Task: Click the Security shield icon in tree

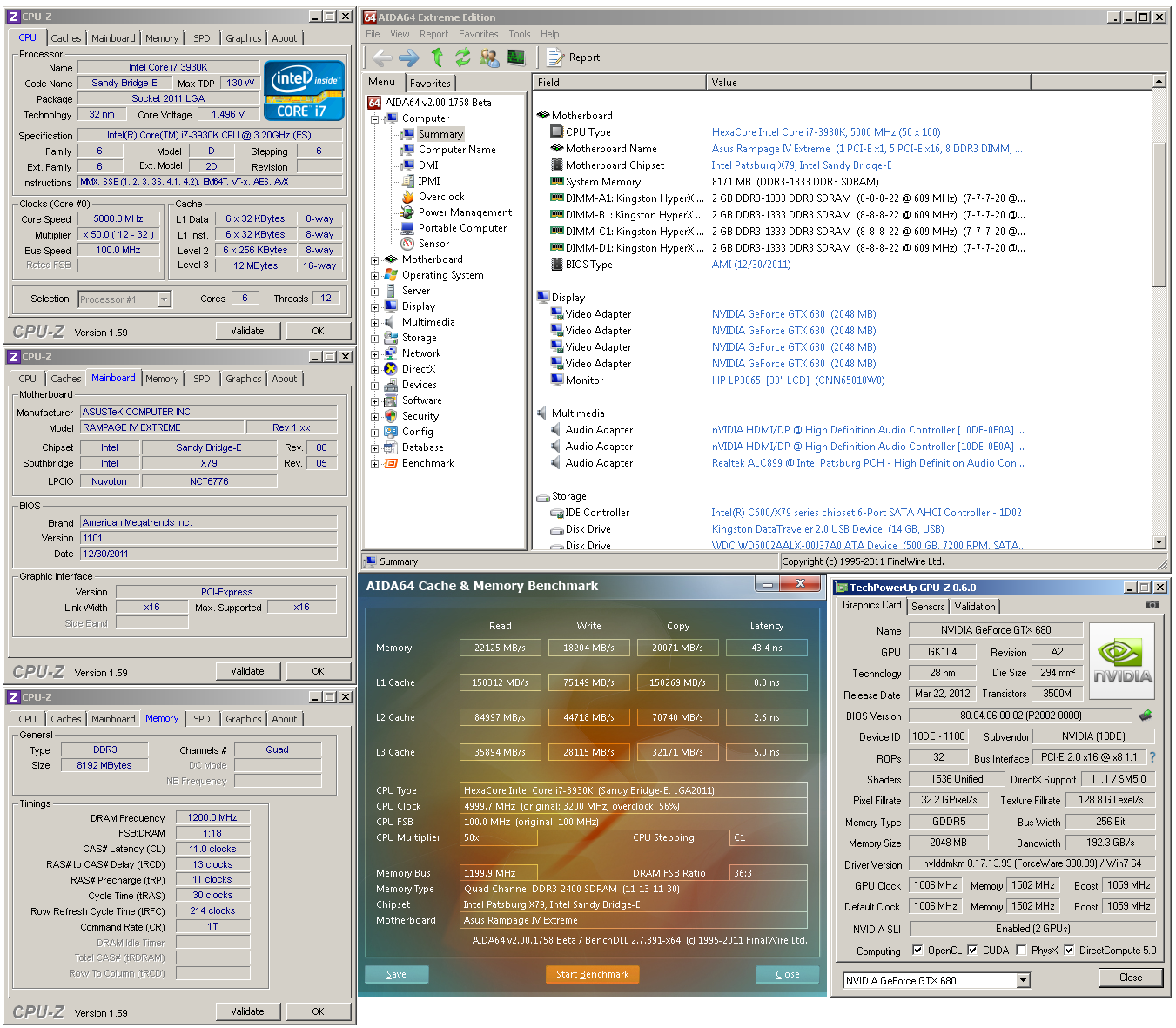Action: tap(391, 416)
